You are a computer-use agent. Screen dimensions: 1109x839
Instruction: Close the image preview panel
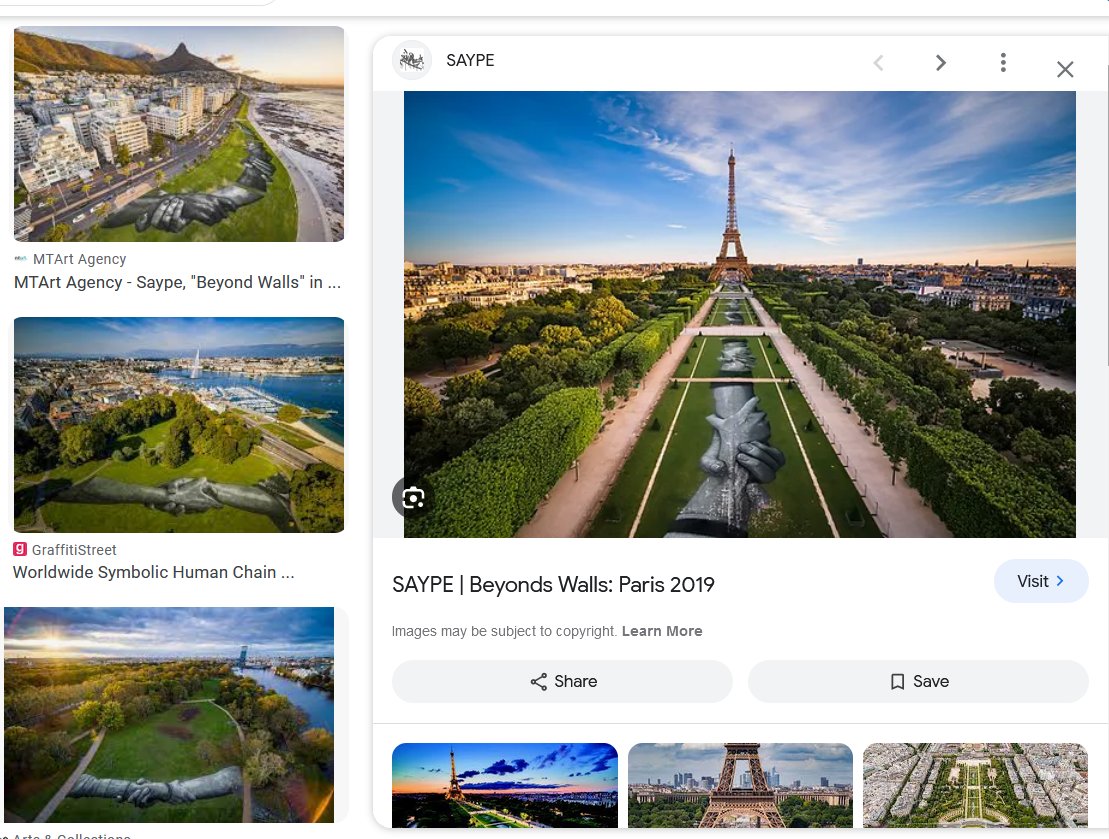(x=1065, y=69)
